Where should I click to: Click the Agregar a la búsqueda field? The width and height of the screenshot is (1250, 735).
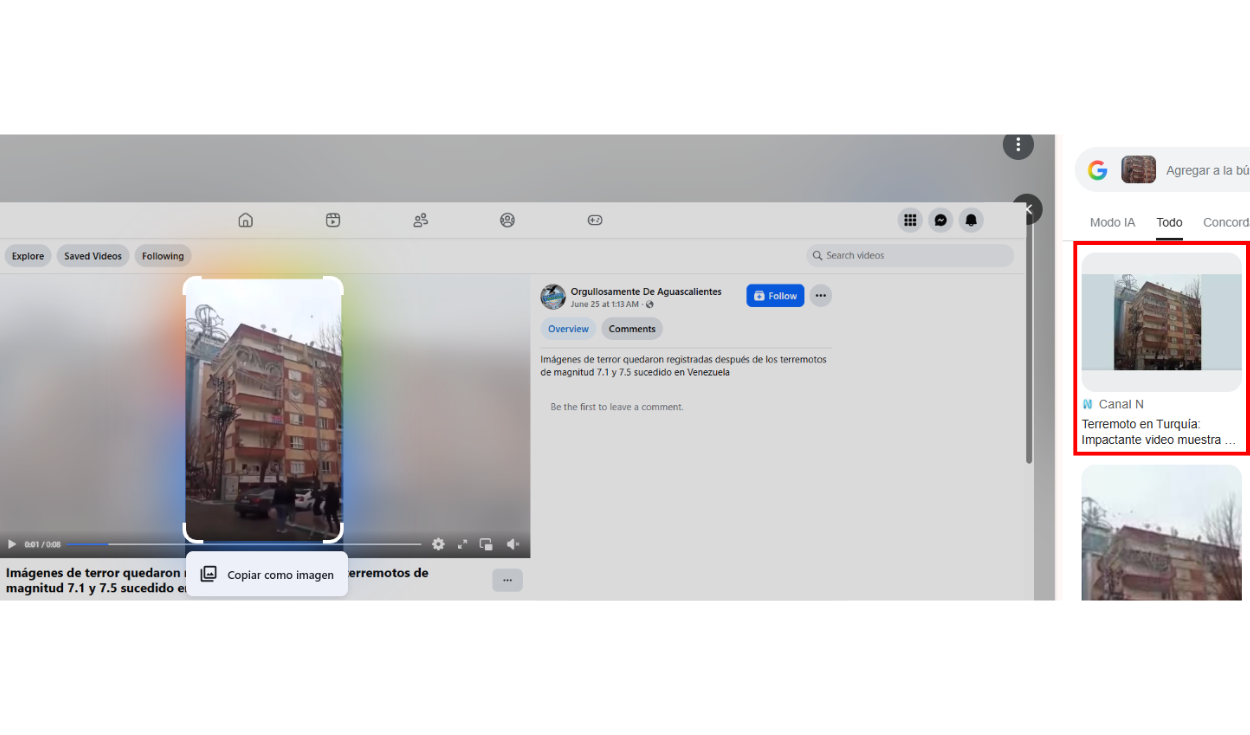point(1207,170)
